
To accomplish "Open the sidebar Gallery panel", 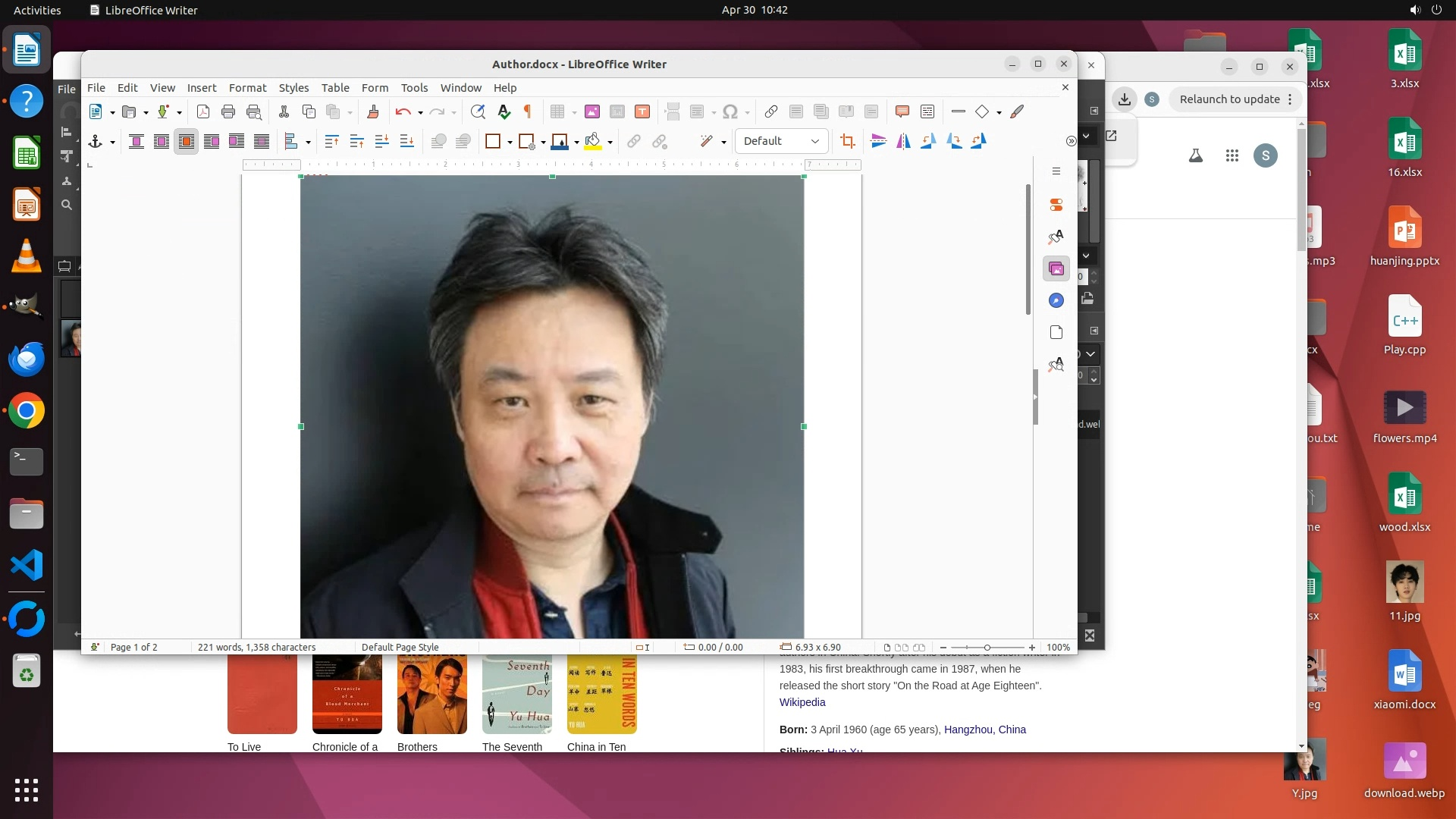I will tap(1056, 268).
